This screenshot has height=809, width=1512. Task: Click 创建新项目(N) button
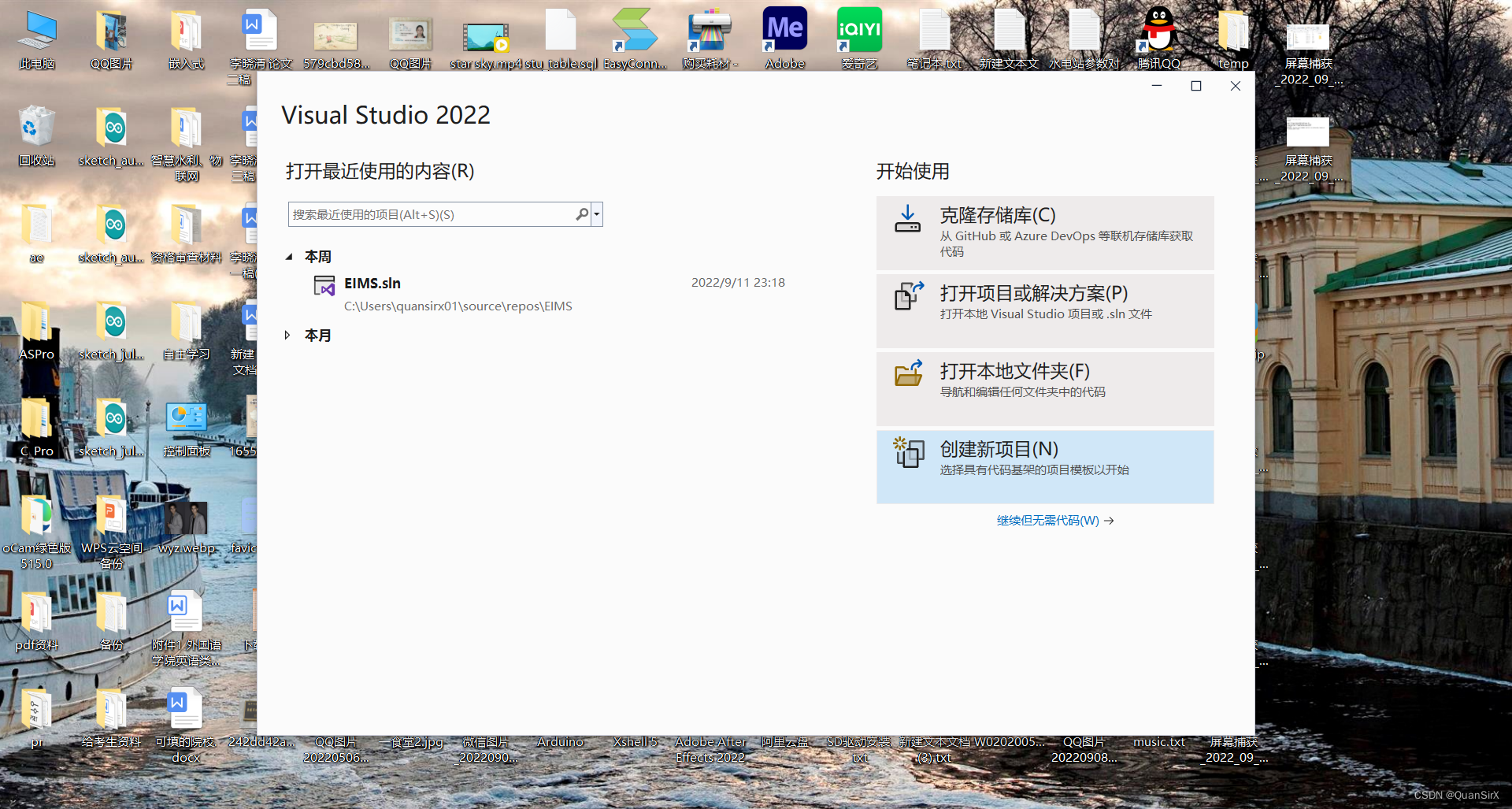[1045, 466]
